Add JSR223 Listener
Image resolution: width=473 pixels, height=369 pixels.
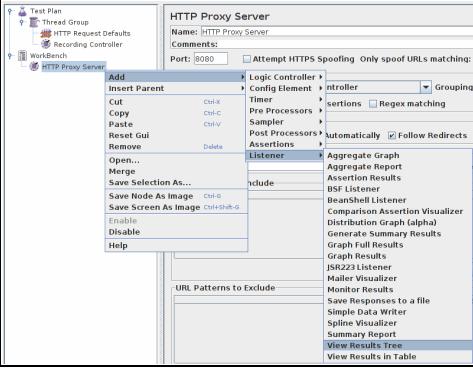(x=398, y=267)
